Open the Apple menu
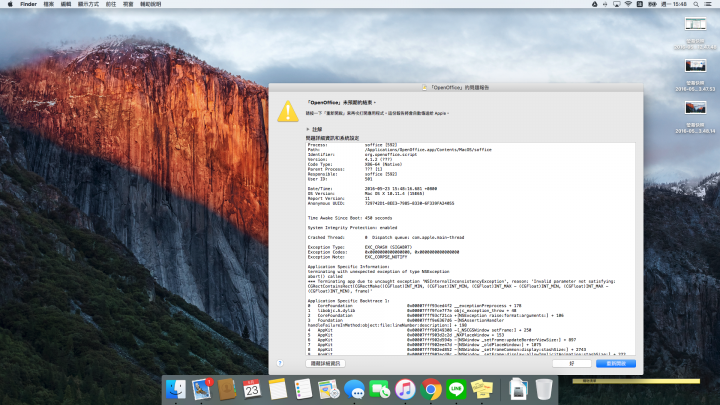The height and width of the screenshot is (405, 720). [x=10, y=4]
